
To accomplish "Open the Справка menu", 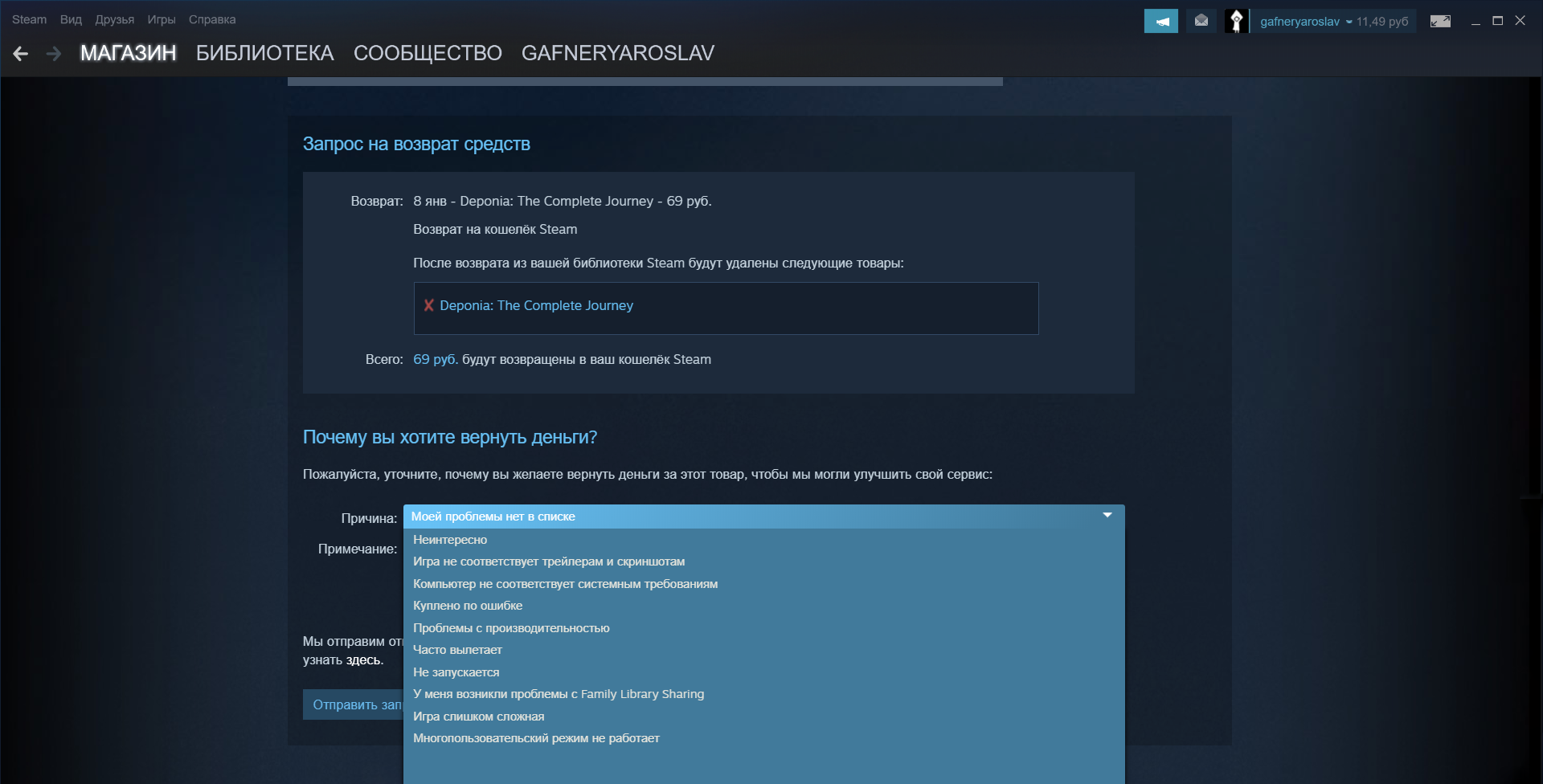I will pos(212,19).
